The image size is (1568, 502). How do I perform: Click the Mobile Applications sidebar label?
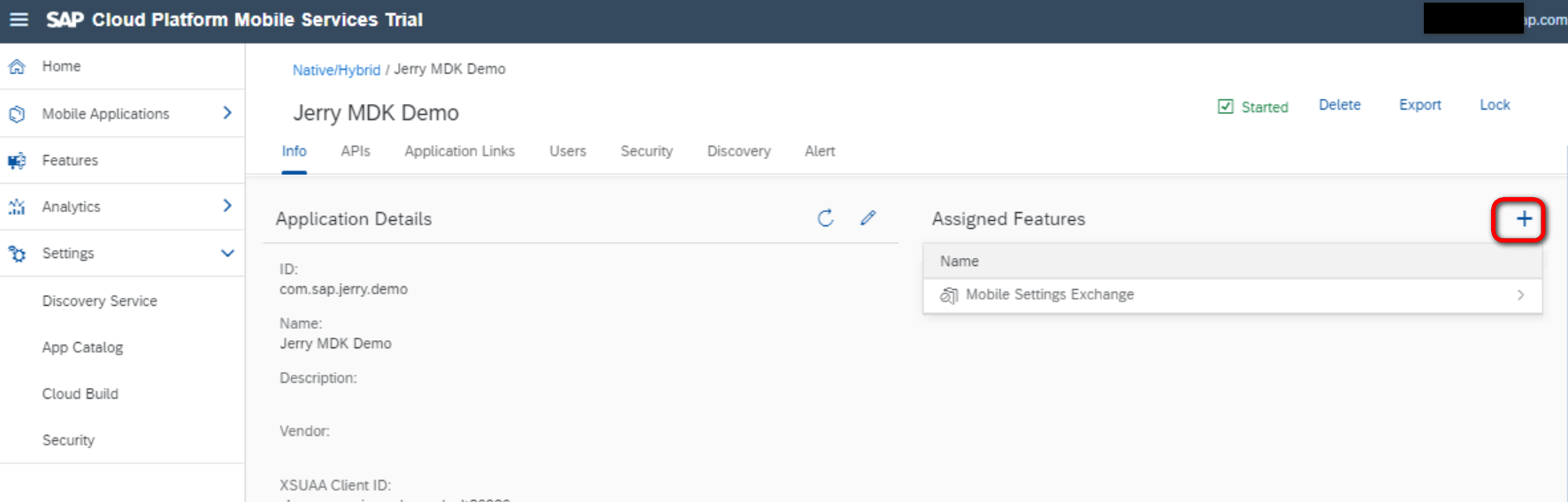click(105, 114)
